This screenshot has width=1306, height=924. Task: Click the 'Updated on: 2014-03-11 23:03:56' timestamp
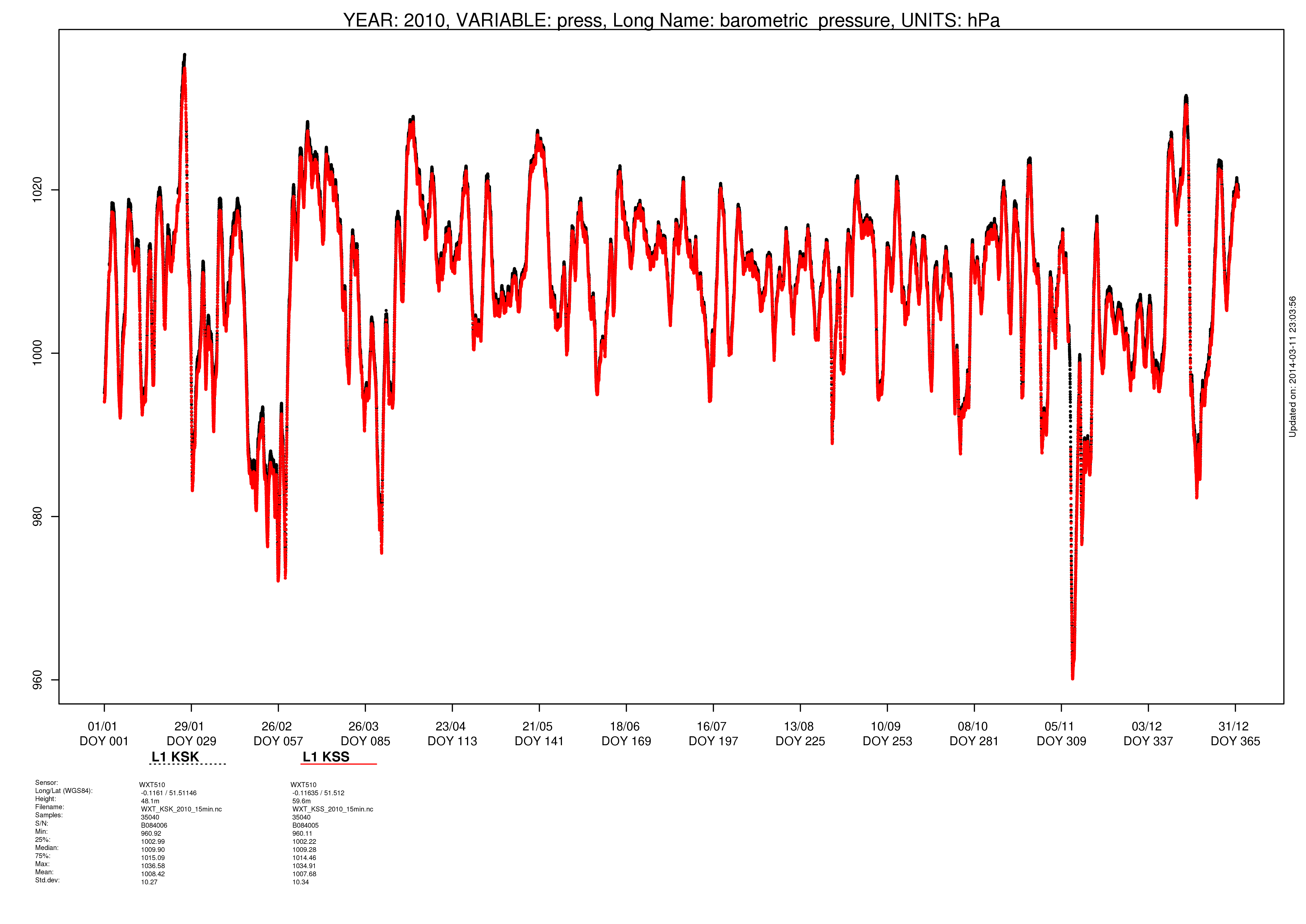(x=1292, y=366)
